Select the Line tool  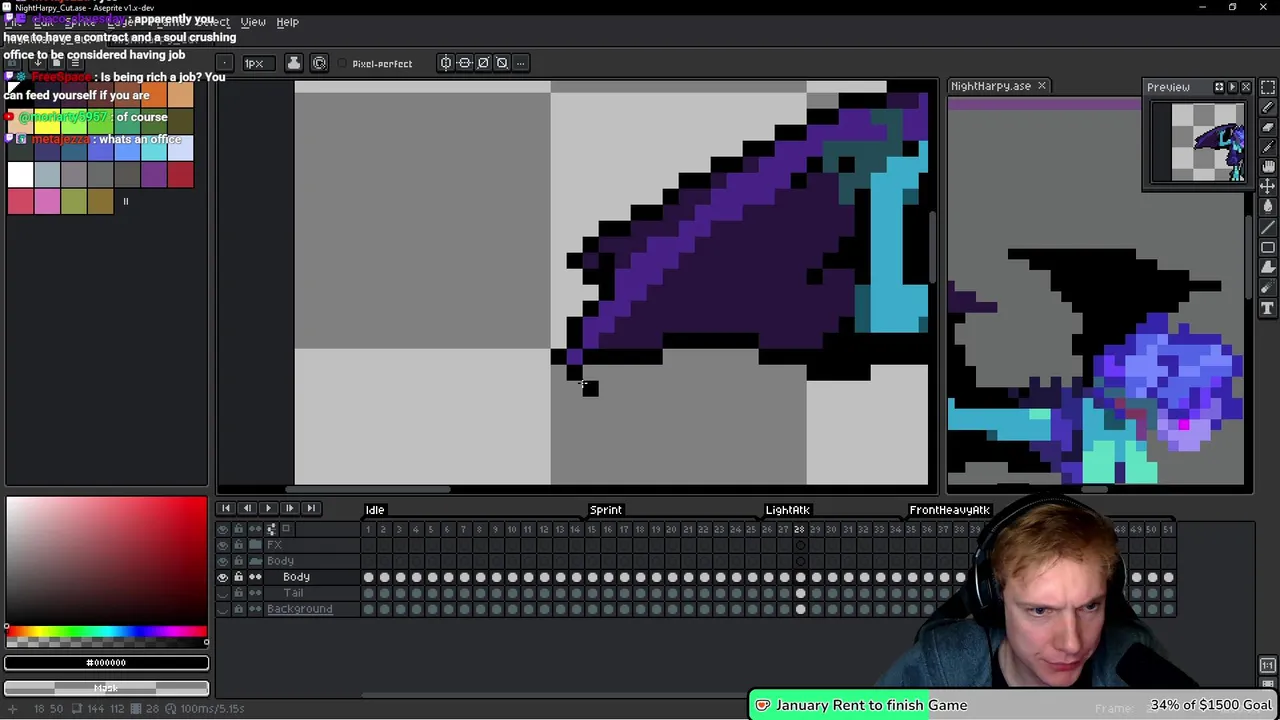1268,227
